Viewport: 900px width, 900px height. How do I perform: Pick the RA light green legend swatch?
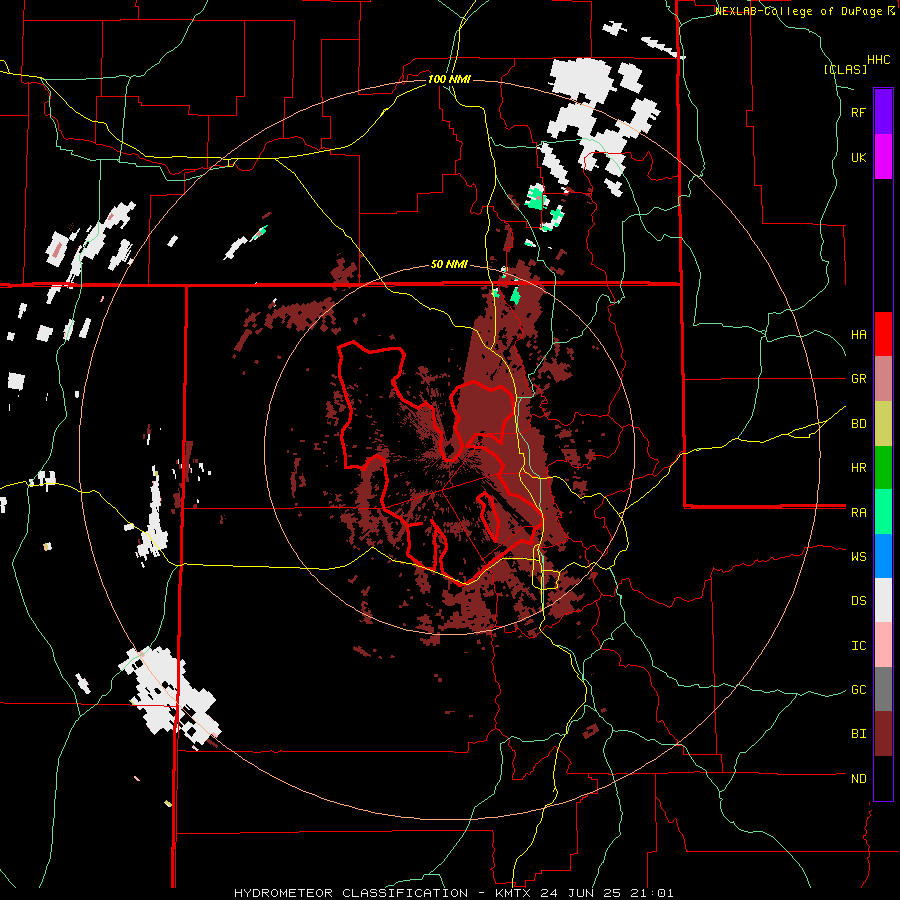pyautogui.click(x=883, y=512)
